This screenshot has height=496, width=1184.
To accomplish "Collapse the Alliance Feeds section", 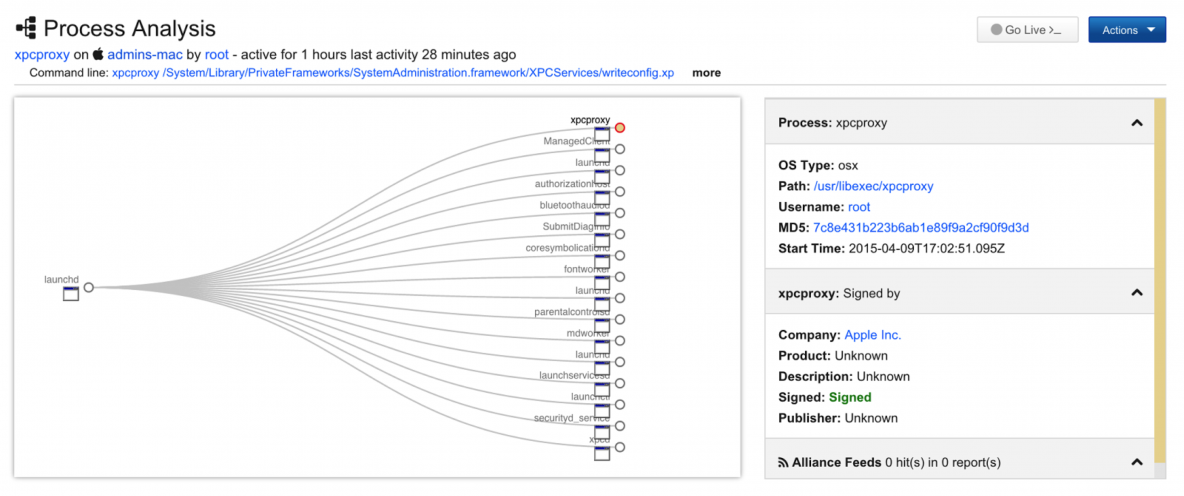I will point(1136,462).
